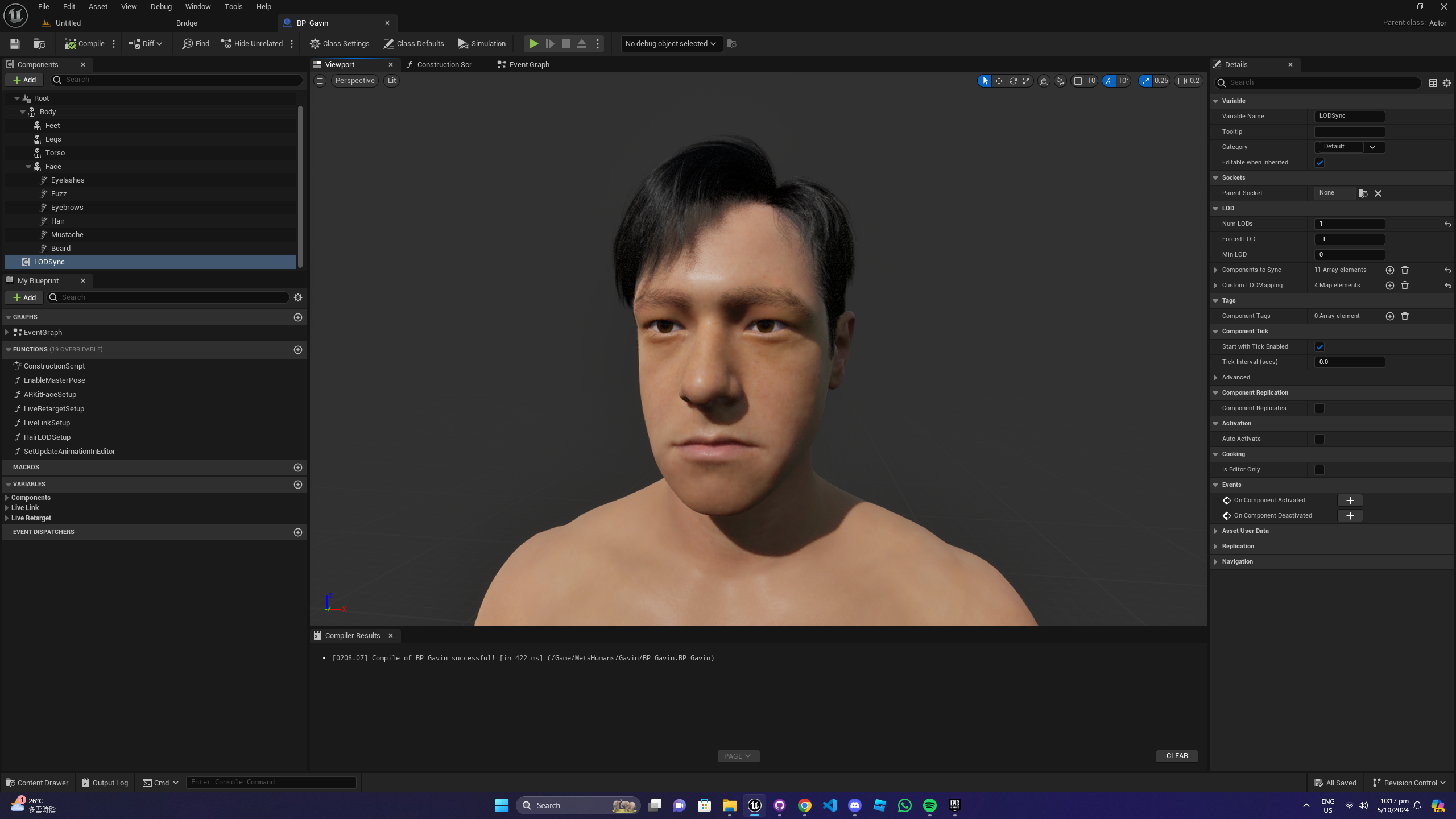
Task: Uncheck Editable when Inherited checkbox
Action: click(1319, 163)
